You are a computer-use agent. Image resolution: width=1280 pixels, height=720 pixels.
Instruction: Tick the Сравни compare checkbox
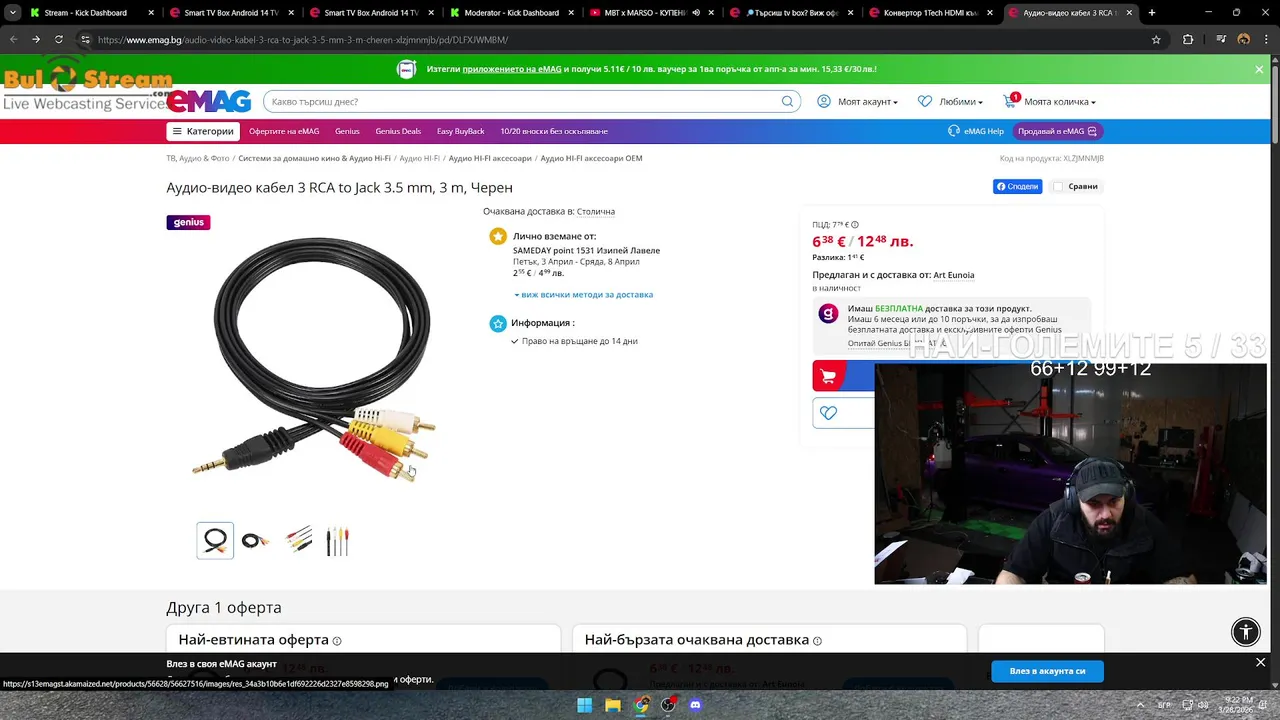pyautogui.click(x=1058, y=186)
